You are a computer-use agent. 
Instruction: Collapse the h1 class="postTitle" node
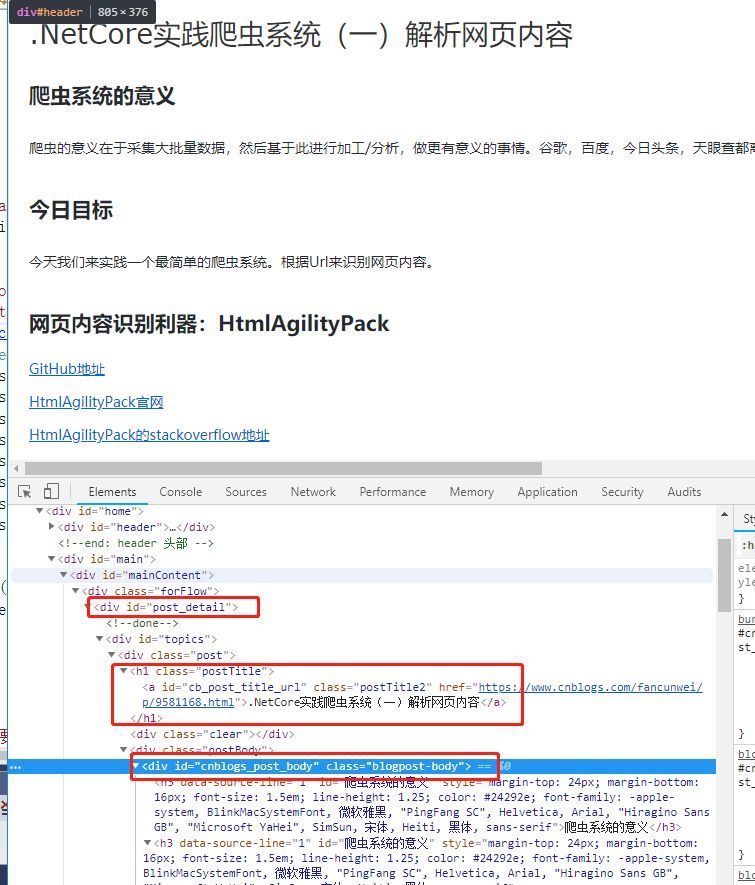[x=124, y=671]
